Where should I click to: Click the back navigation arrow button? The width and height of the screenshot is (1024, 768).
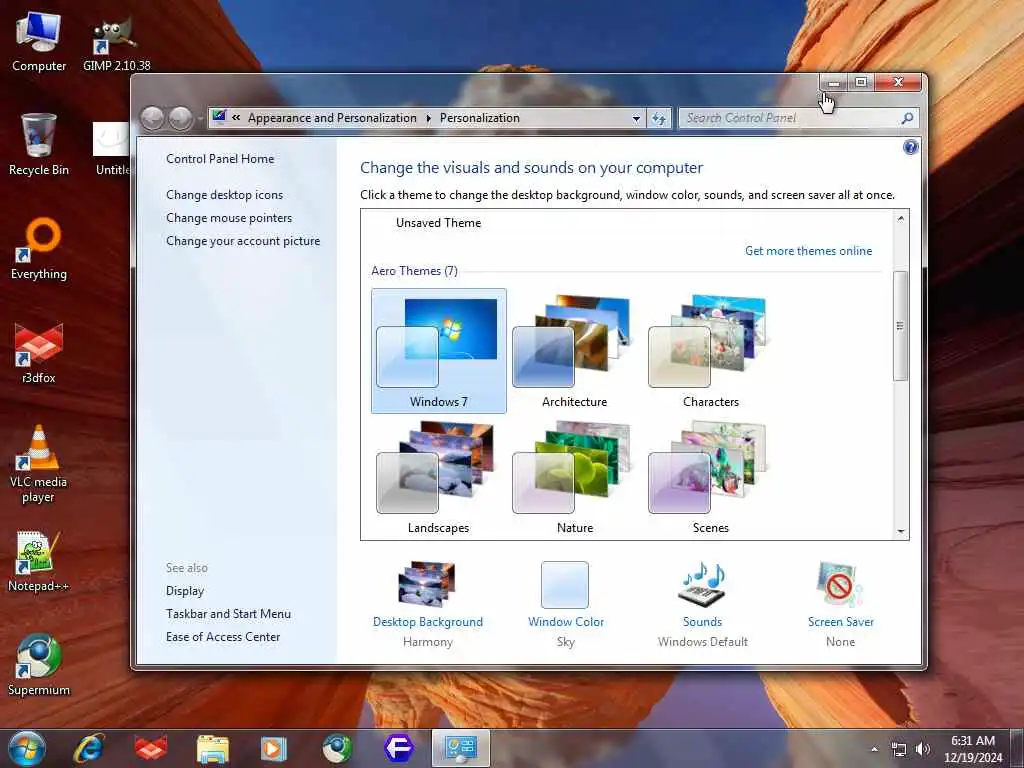coord(152,119)
